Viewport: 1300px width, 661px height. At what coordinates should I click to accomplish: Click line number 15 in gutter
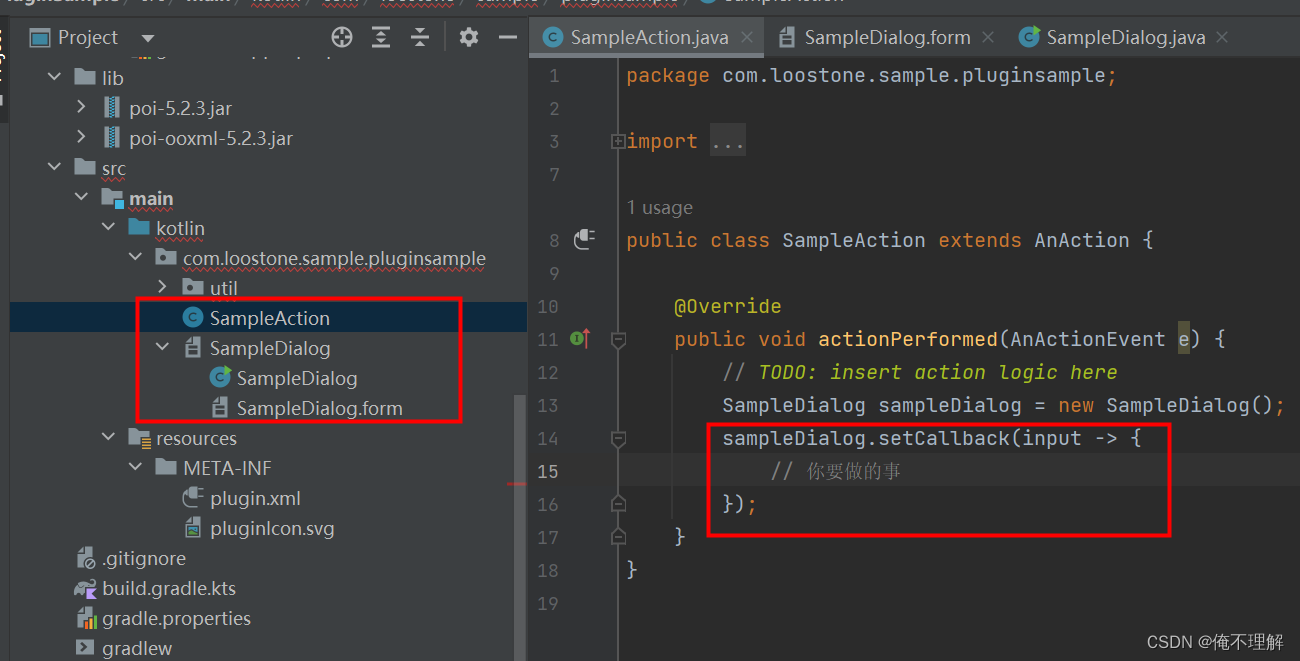[548, 471]
